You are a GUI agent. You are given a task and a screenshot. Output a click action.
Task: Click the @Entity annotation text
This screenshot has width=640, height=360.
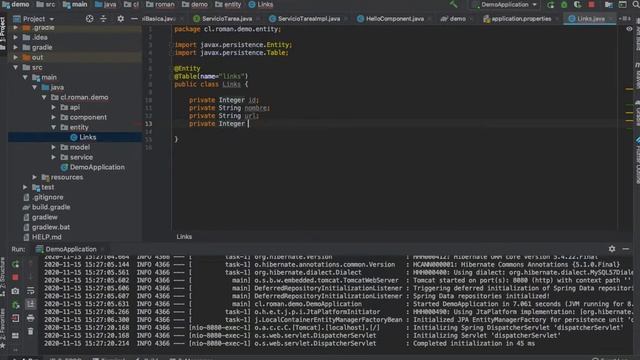[x=187, y=69]
